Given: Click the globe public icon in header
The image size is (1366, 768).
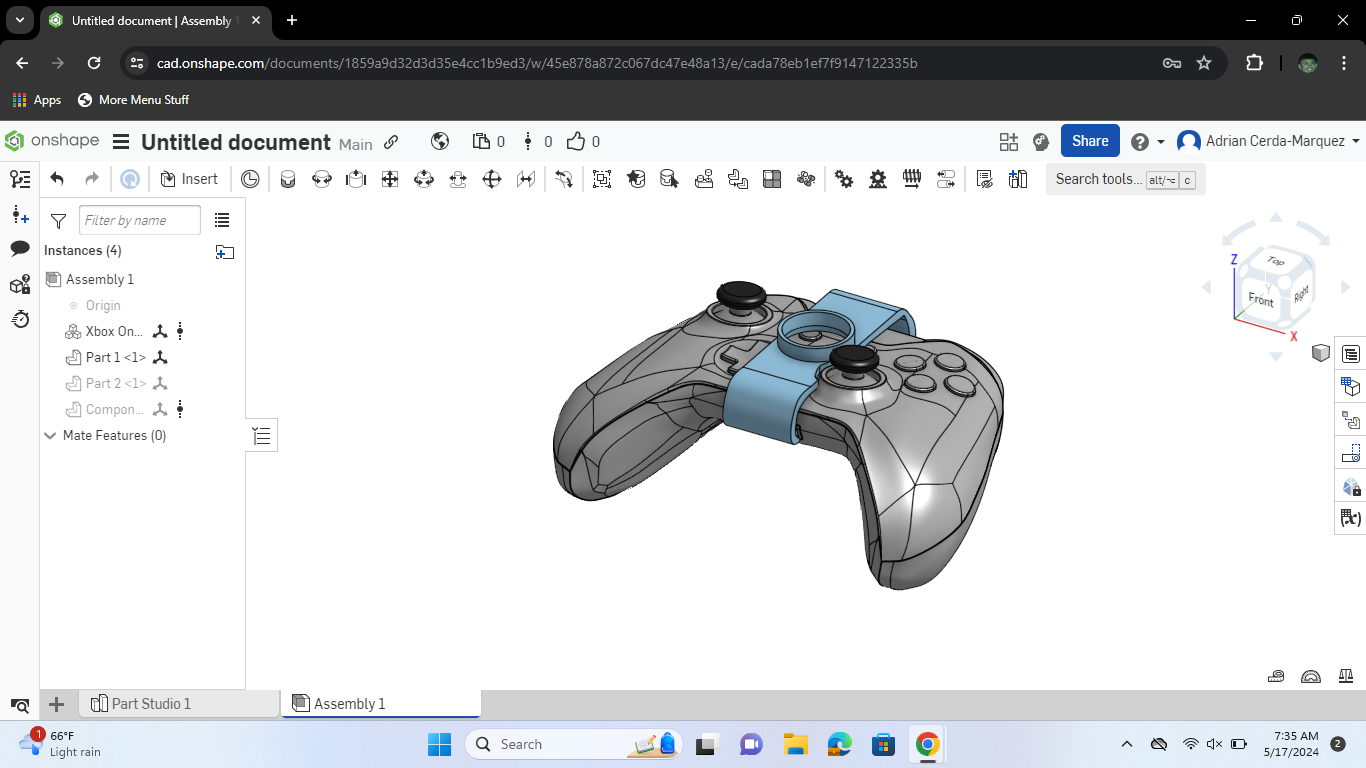Looking at the screenshot, I should (x=439, y=141).
